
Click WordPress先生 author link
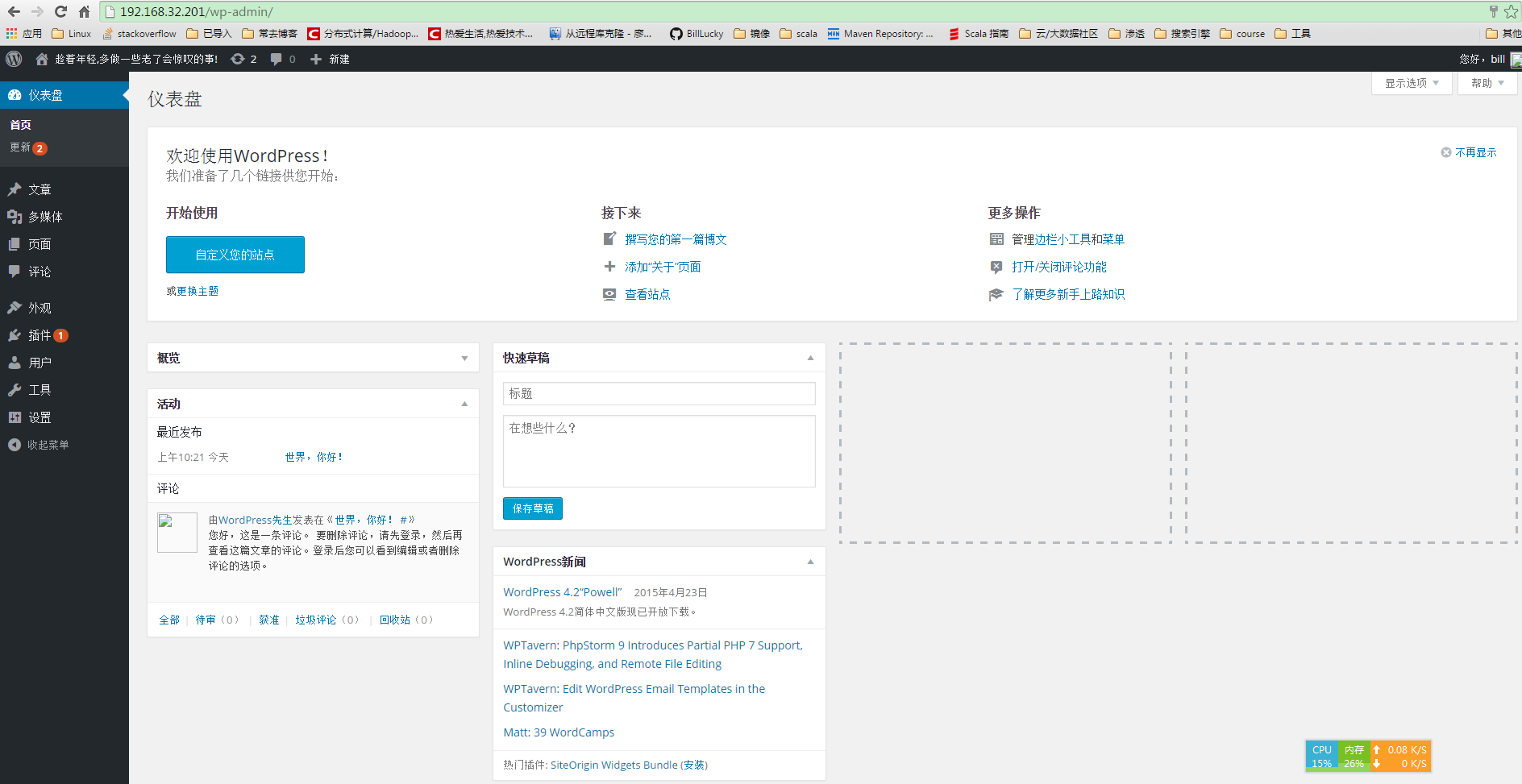point(256,520)
